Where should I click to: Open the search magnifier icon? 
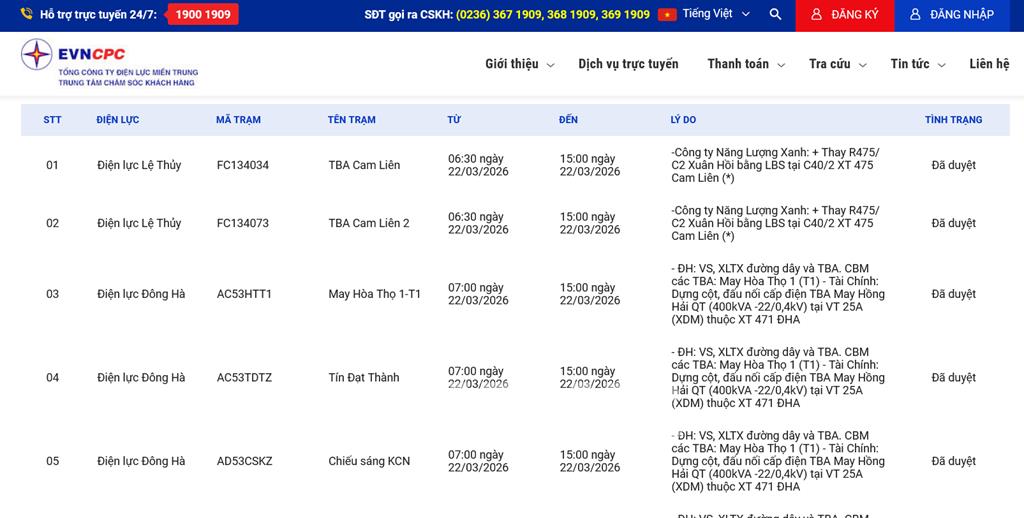coord(775,15)
